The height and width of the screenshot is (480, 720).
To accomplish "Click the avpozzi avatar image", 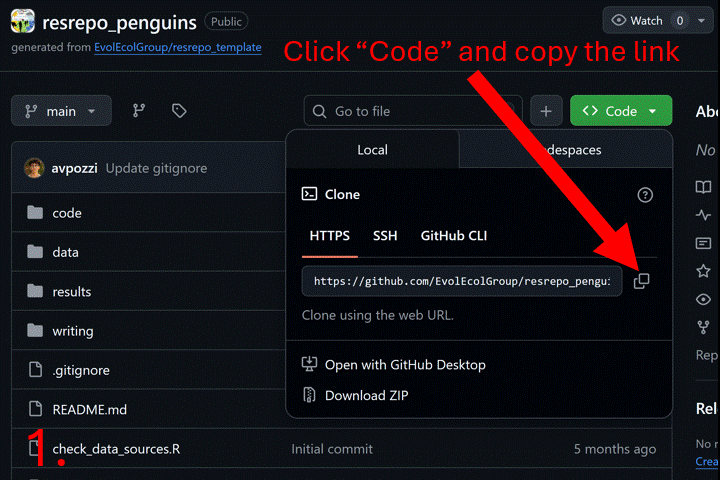I will [34, 168].
